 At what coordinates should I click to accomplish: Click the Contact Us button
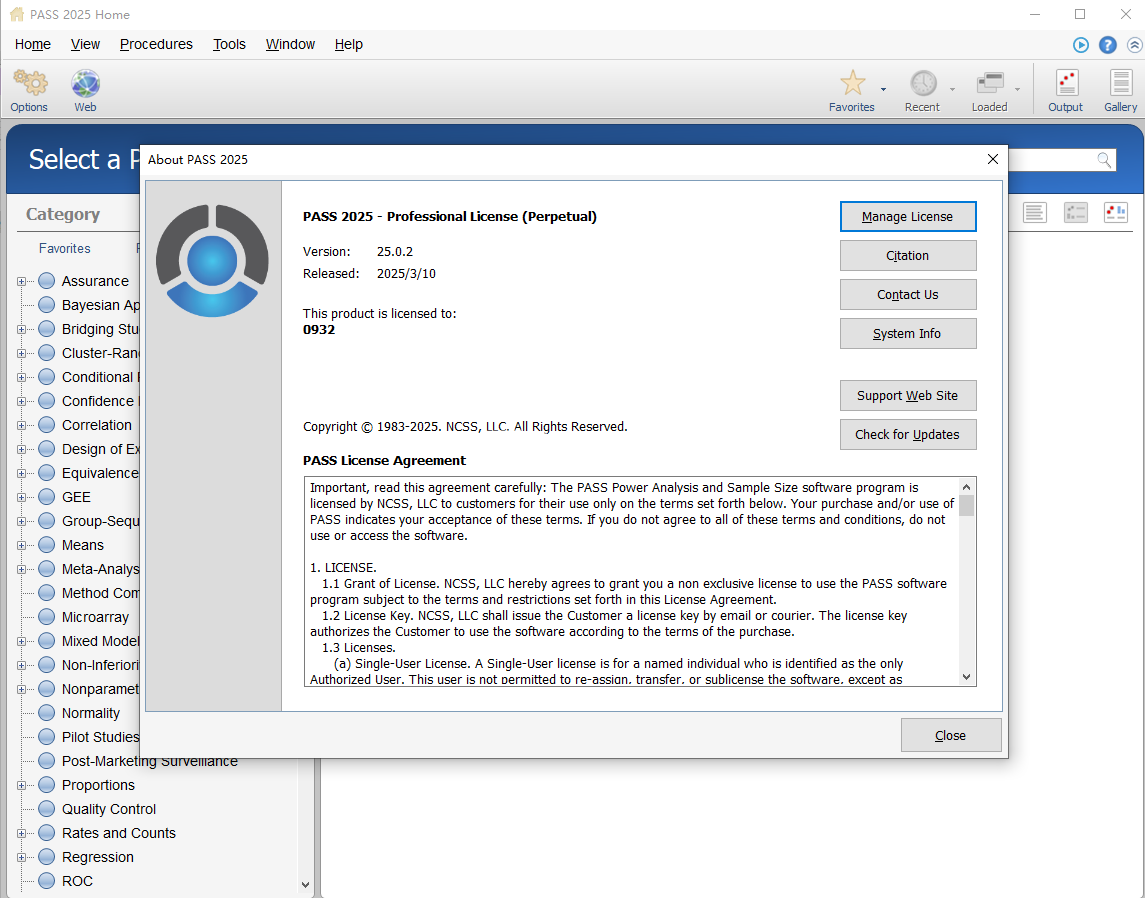908,294
